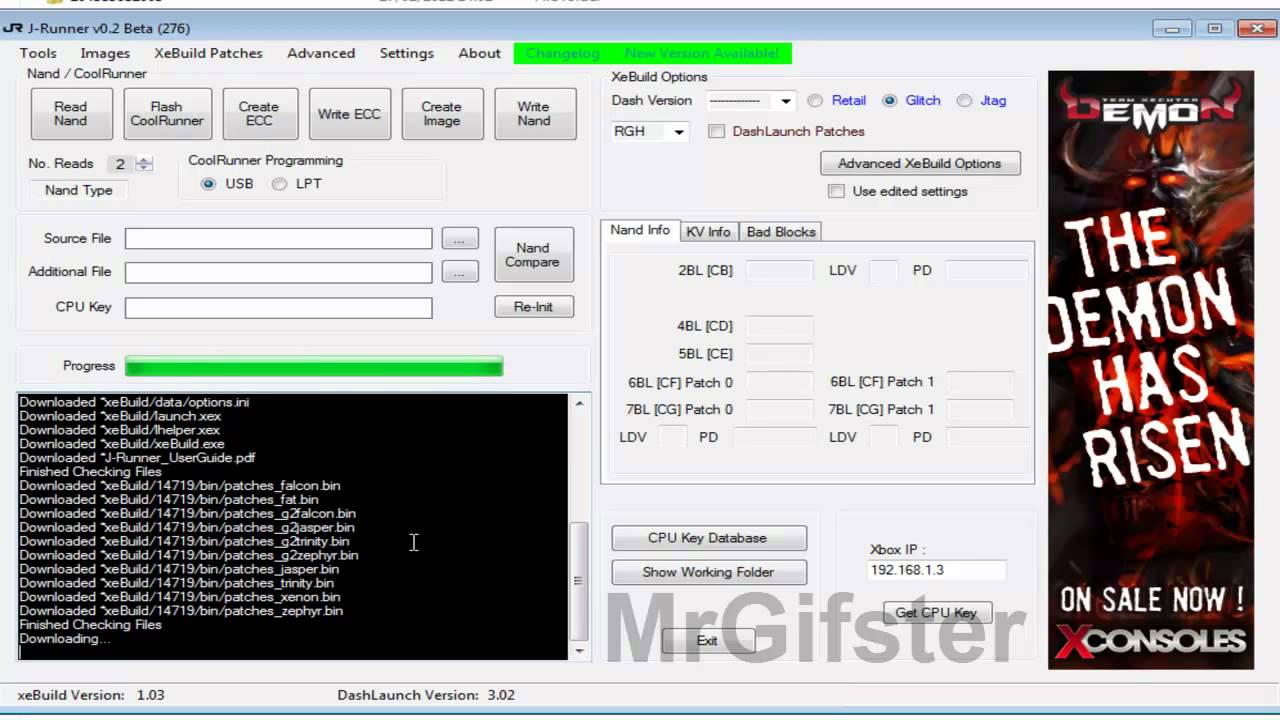Click the Write ECC button
This screenshot has width=1280, height=720.
click(x=349, y=114)
